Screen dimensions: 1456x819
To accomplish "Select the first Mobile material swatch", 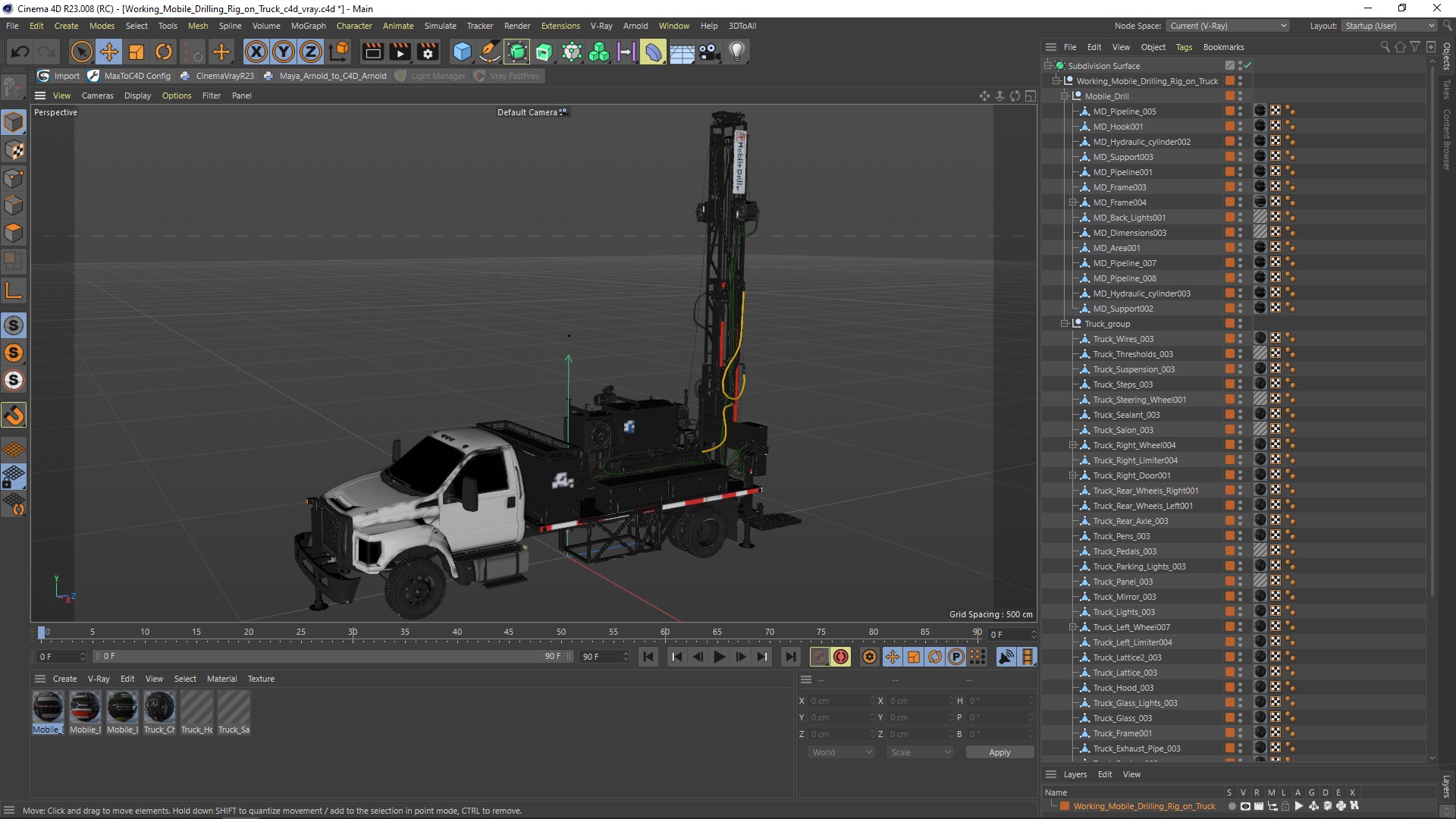I will (48, 712).
